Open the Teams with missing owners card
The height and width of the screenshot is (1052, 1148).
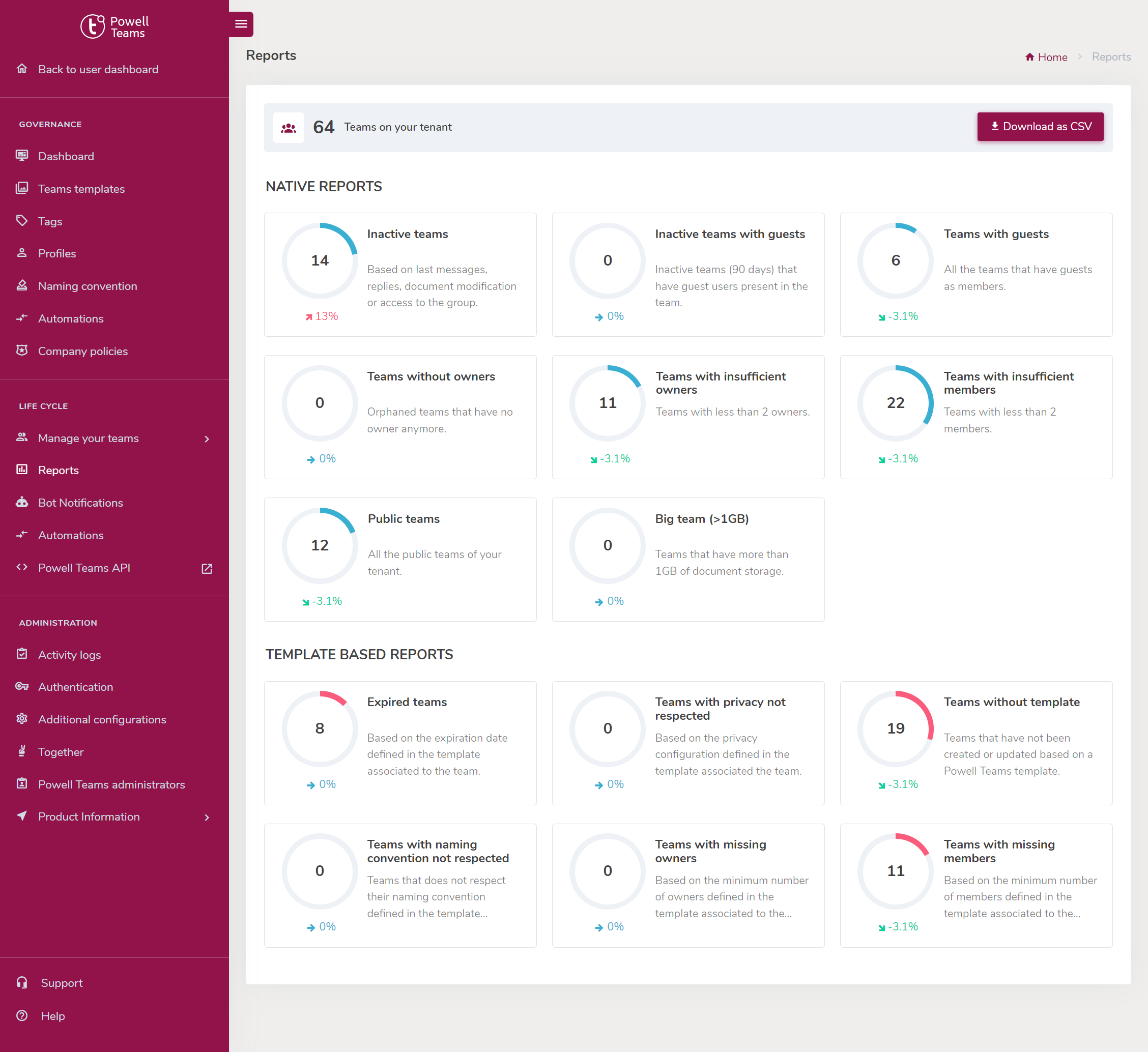(x=688, y=886)
